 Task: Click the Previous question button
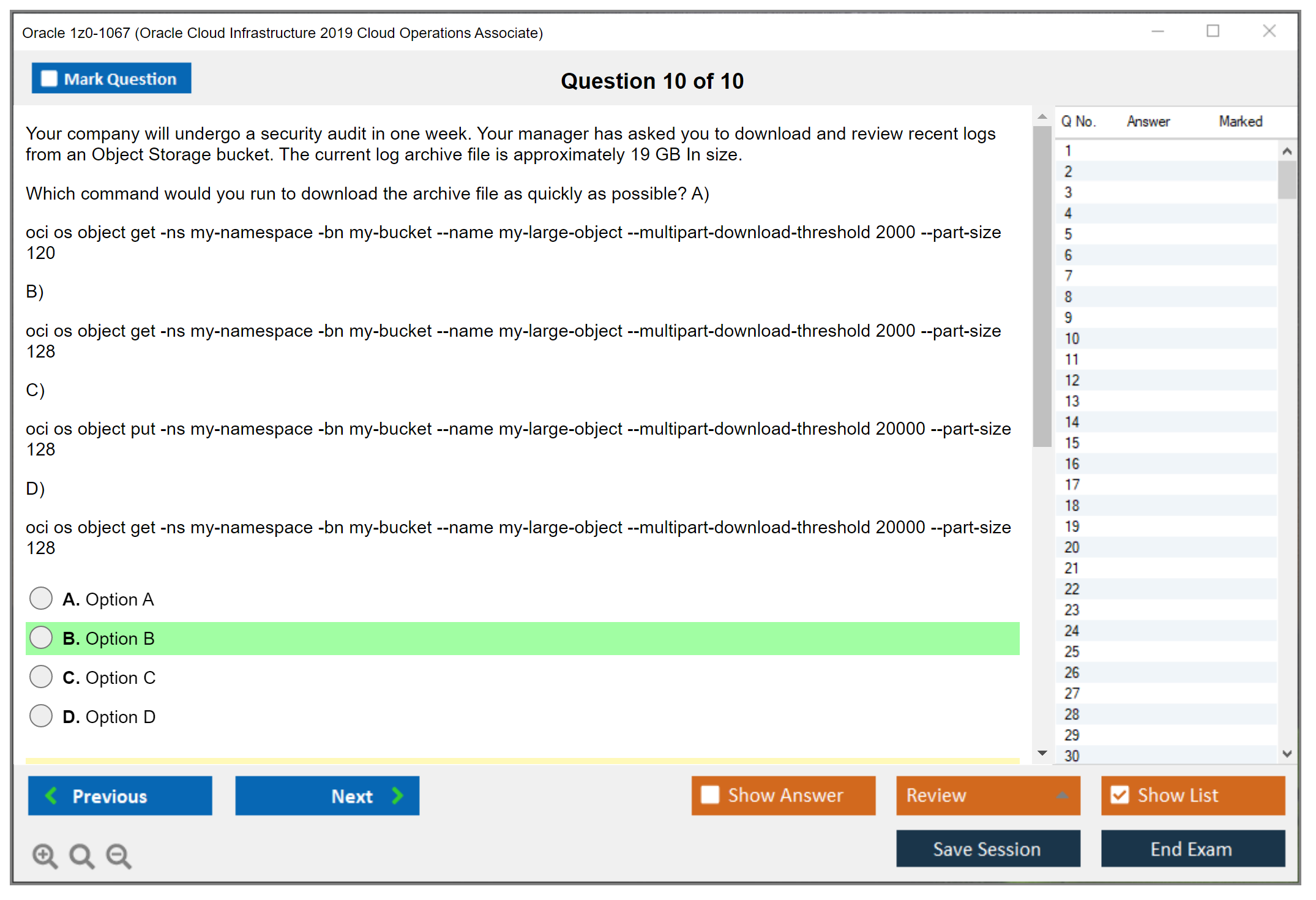(x=120, y=796)
